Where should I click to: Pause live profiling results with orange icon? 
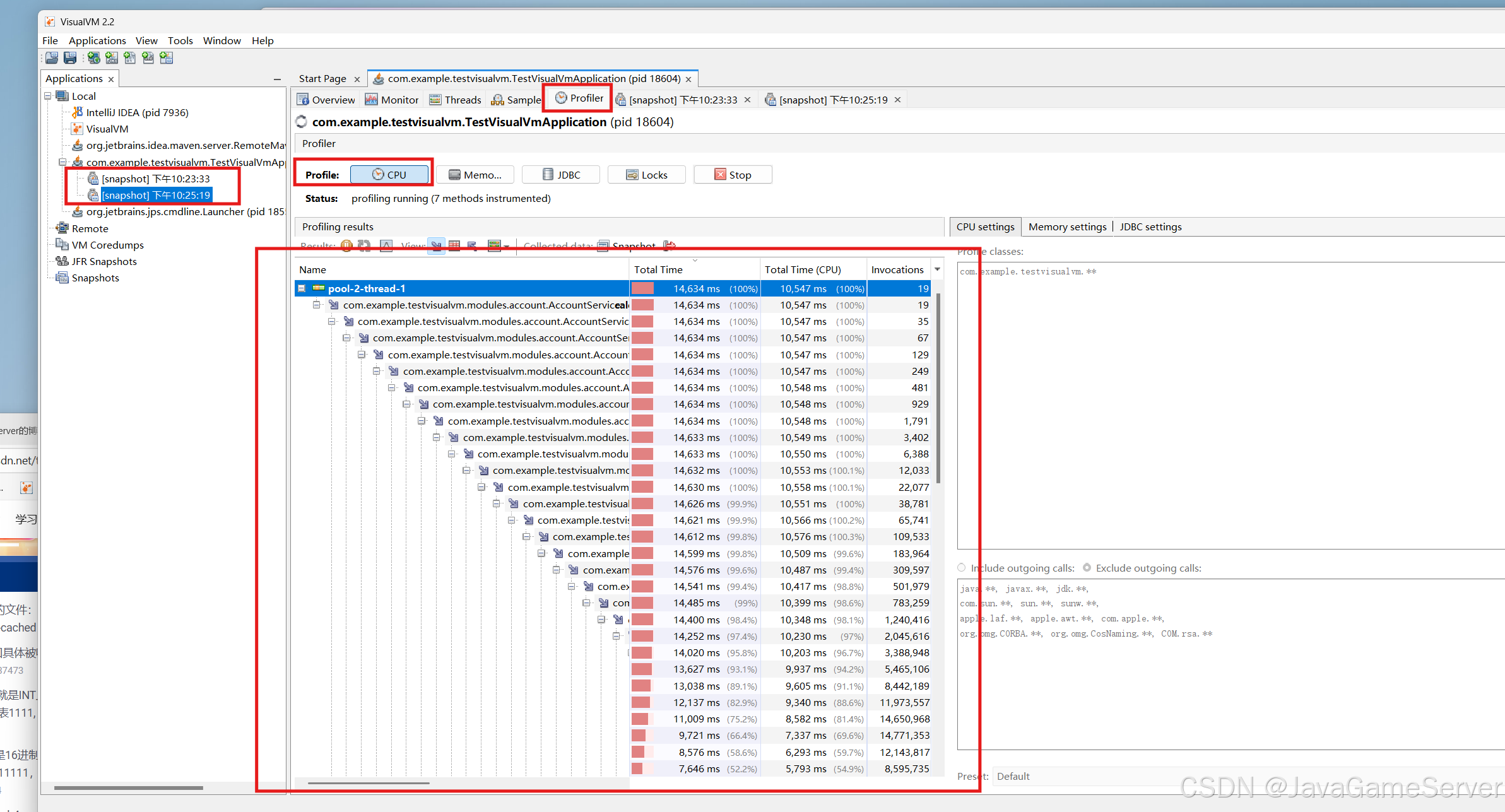[x=346, y=245]
